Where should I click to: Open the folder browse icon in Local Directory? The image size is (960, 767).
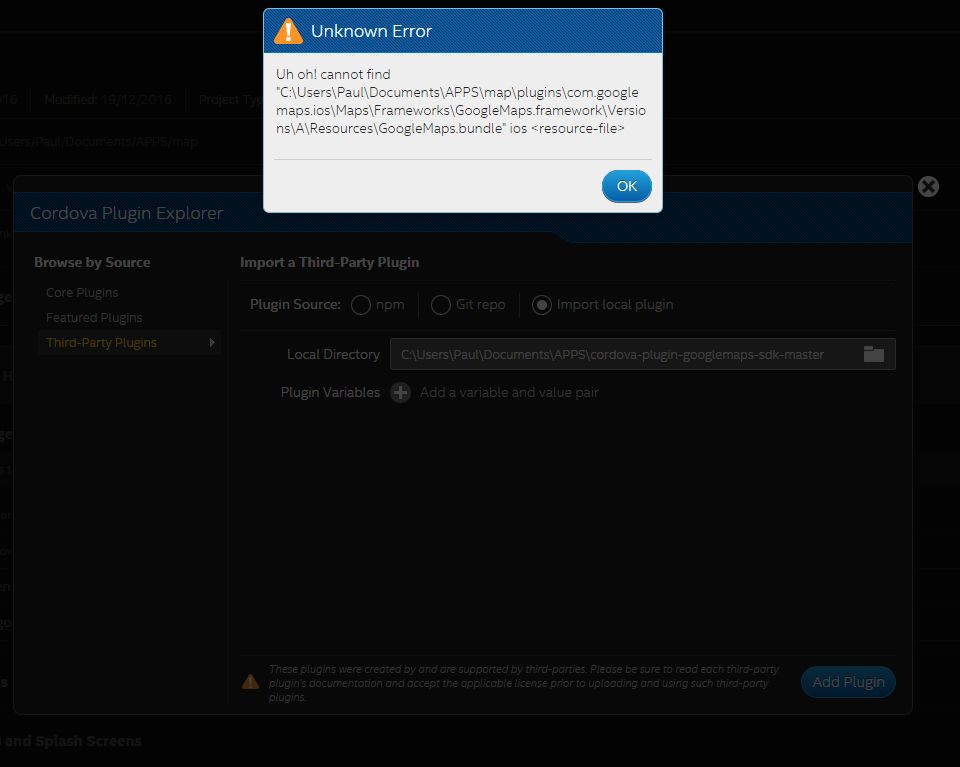[x=874, y=354]
